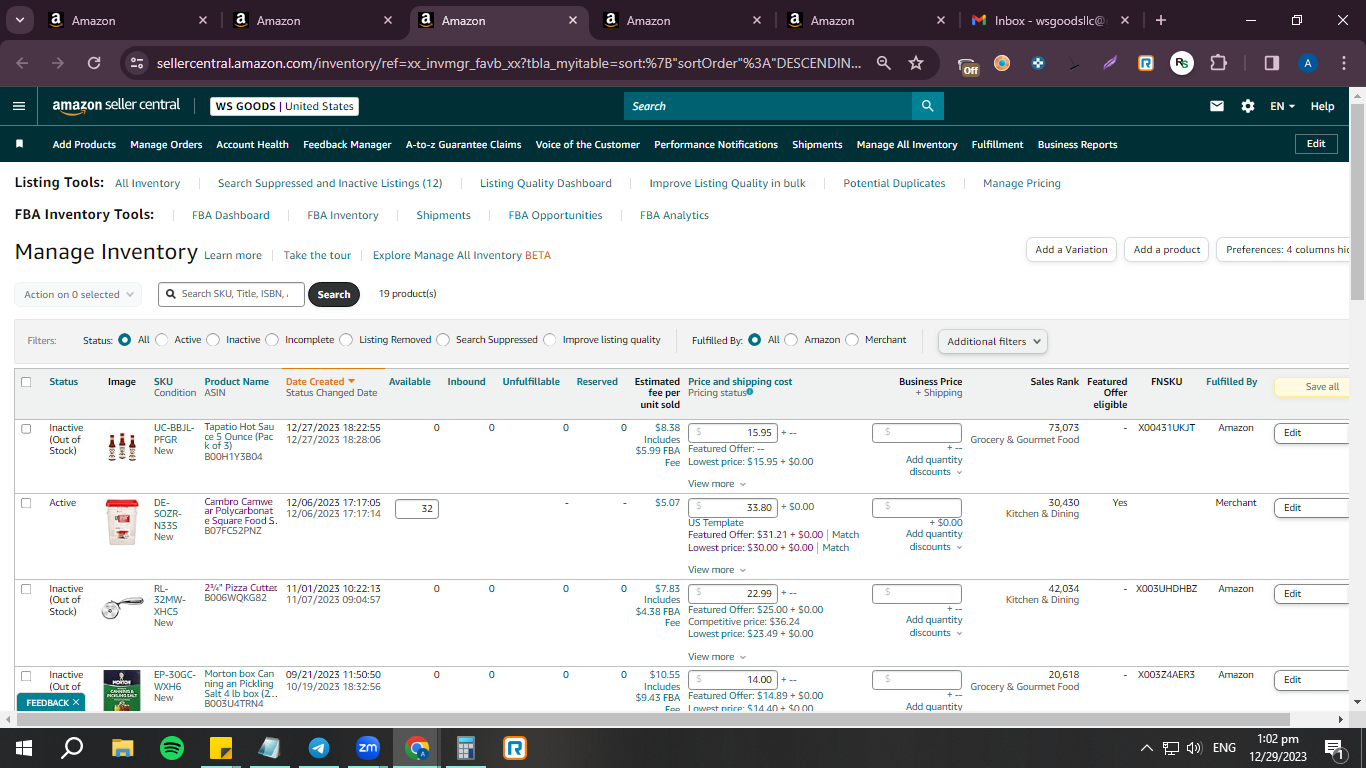Click Edit for the Cambro Camwear row
The height and width of the screenshot is (768, 1366).
(1311, 508)
